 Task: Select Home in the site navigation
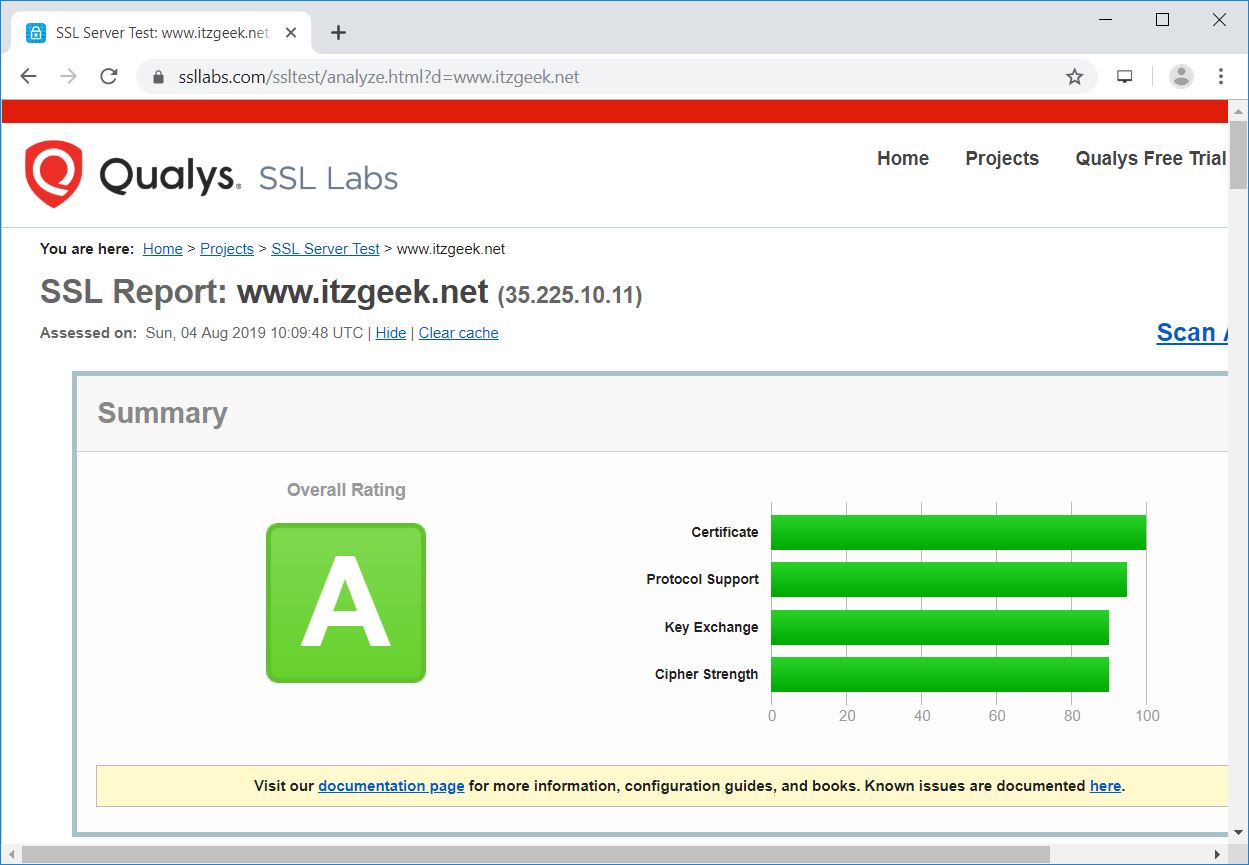(x=902, y=158)
